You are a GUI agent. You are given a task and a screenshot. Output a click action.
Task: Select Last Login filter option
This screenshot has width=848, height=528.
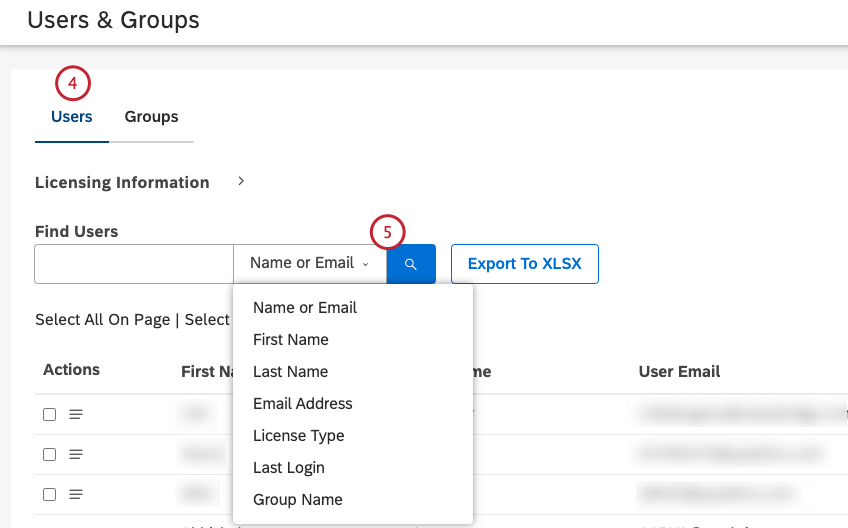click(x=289, y=468)
